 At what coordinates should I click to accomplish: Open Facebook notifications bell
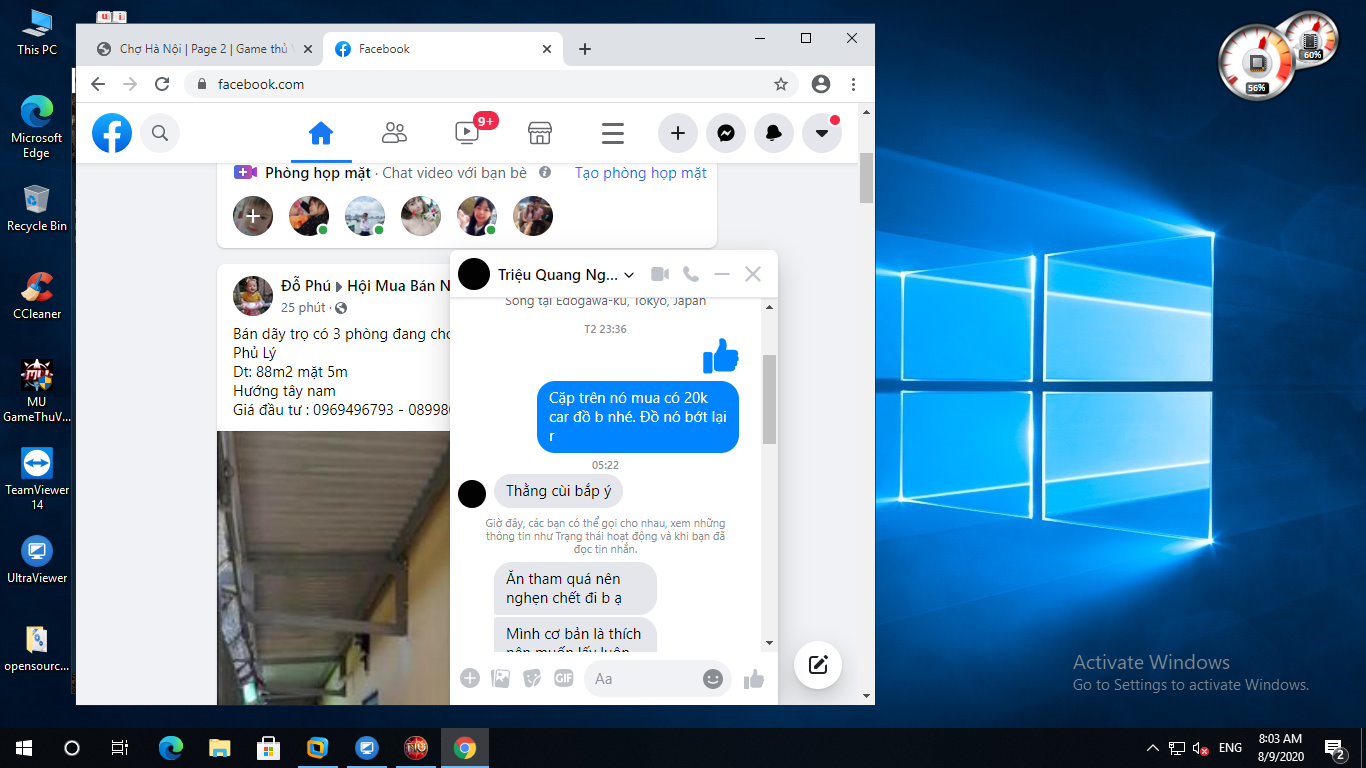pyautogui.click(x=774, y=133)
